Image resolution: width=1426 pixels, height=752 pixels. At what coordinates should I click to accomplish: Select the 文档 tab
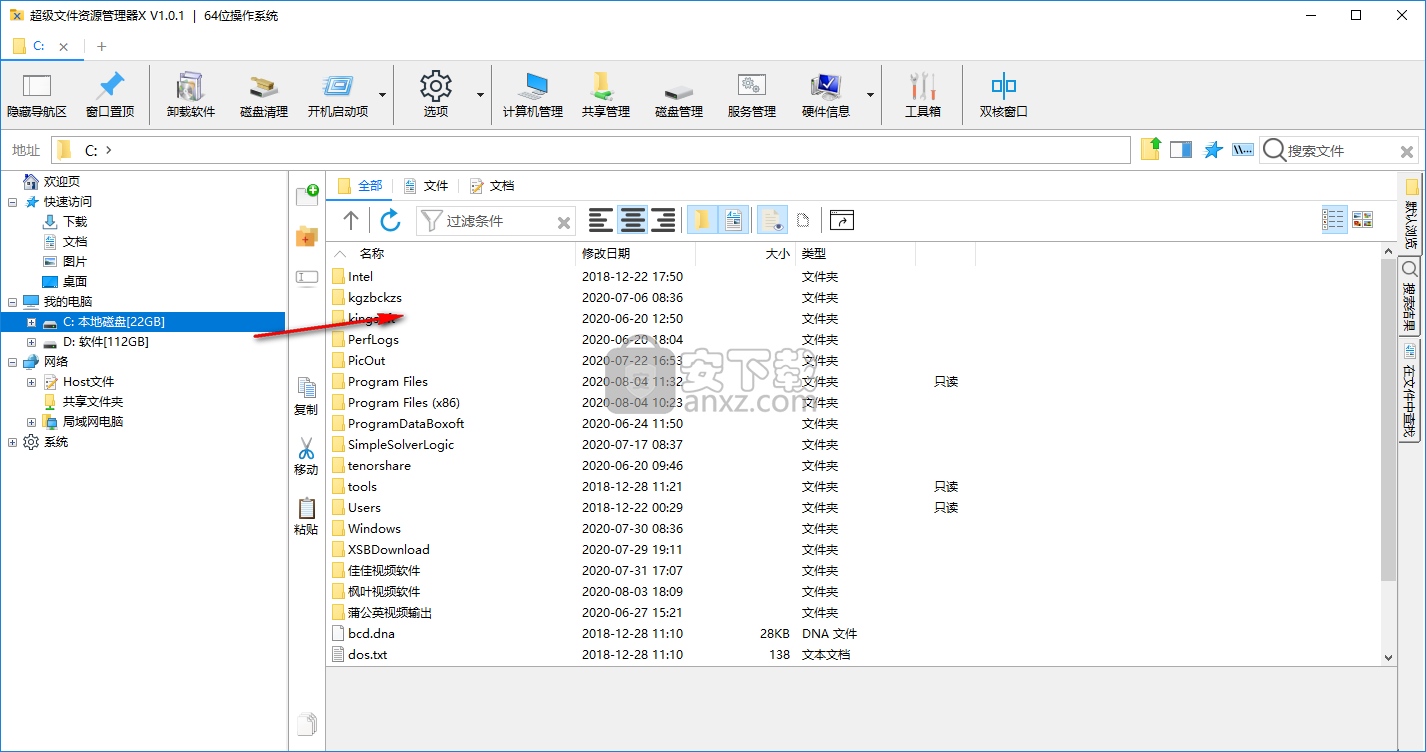click(x=491, y=185)
